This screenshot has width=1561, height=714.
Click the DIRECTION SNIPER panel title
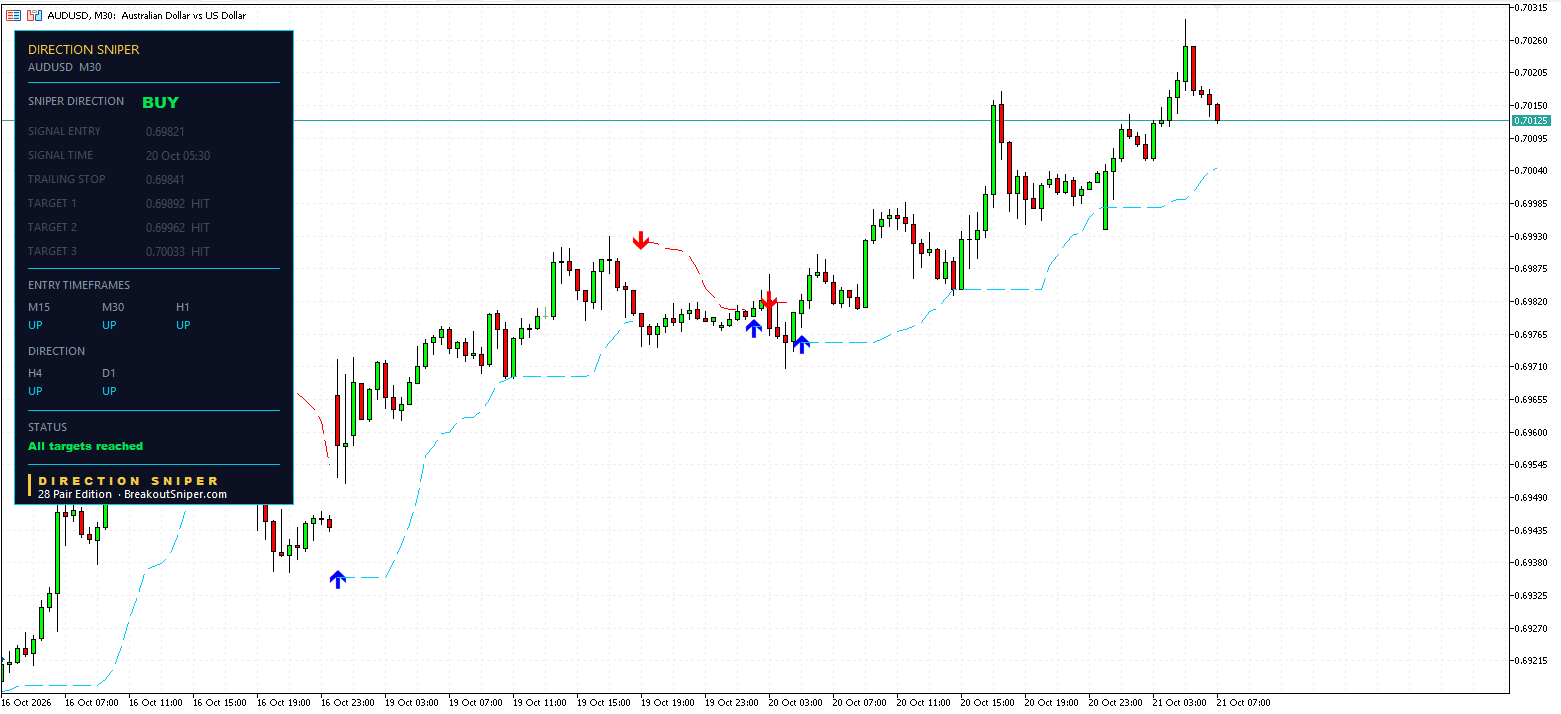coord(84,49)
